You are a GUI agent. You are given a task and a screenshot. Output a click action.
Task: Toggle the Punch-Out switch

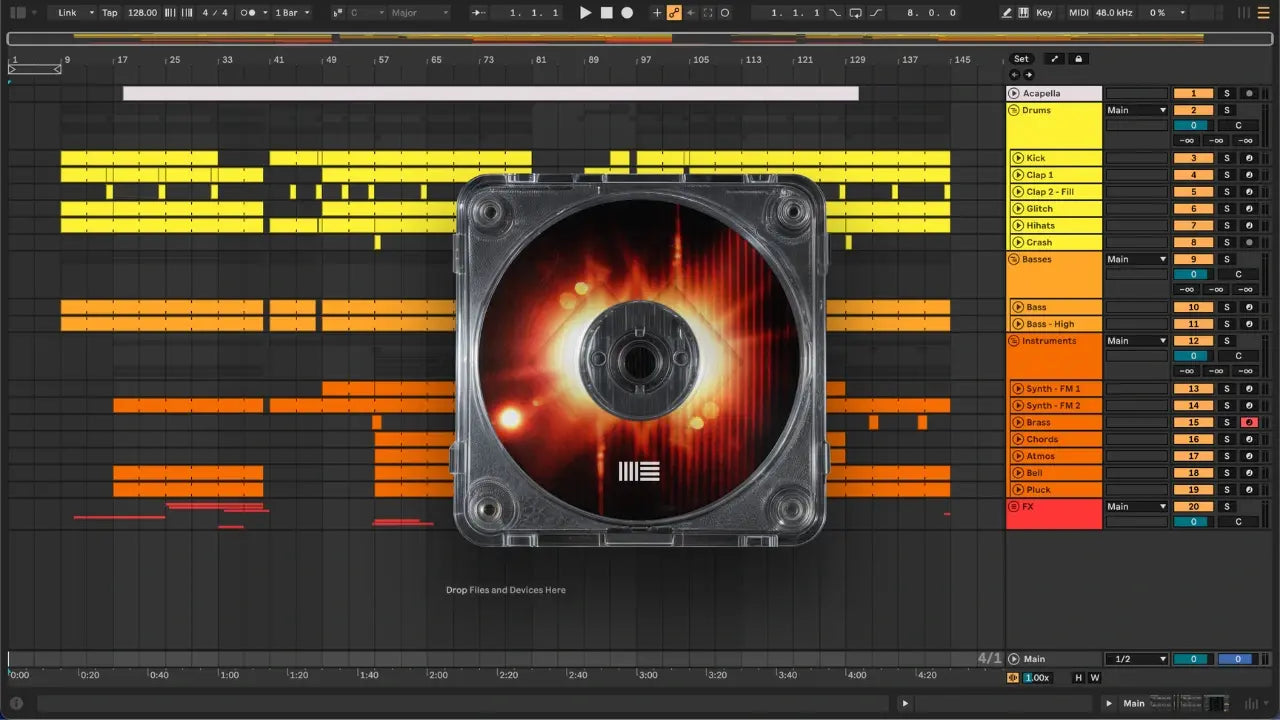pyautogui.click(x=876, y=13)
